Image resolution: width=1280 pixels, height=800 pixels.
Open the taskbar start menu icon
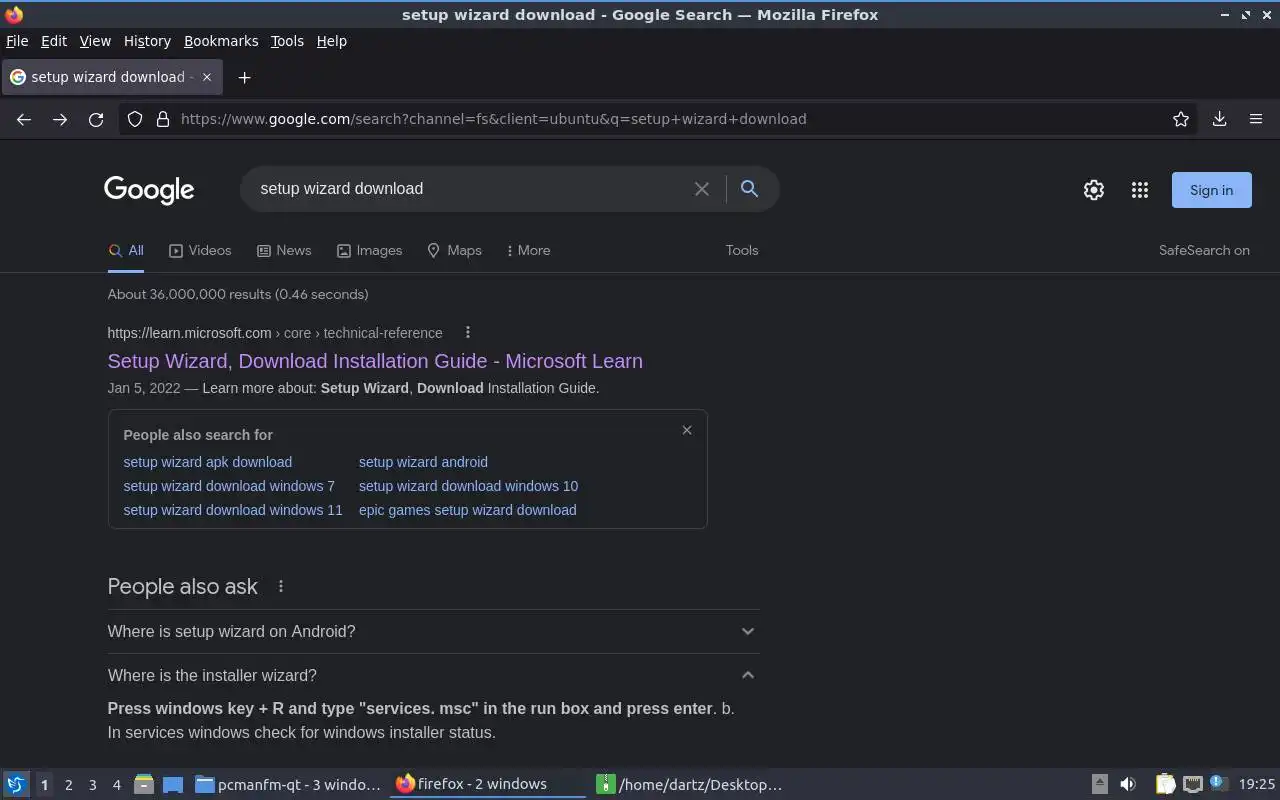[16, 784]
